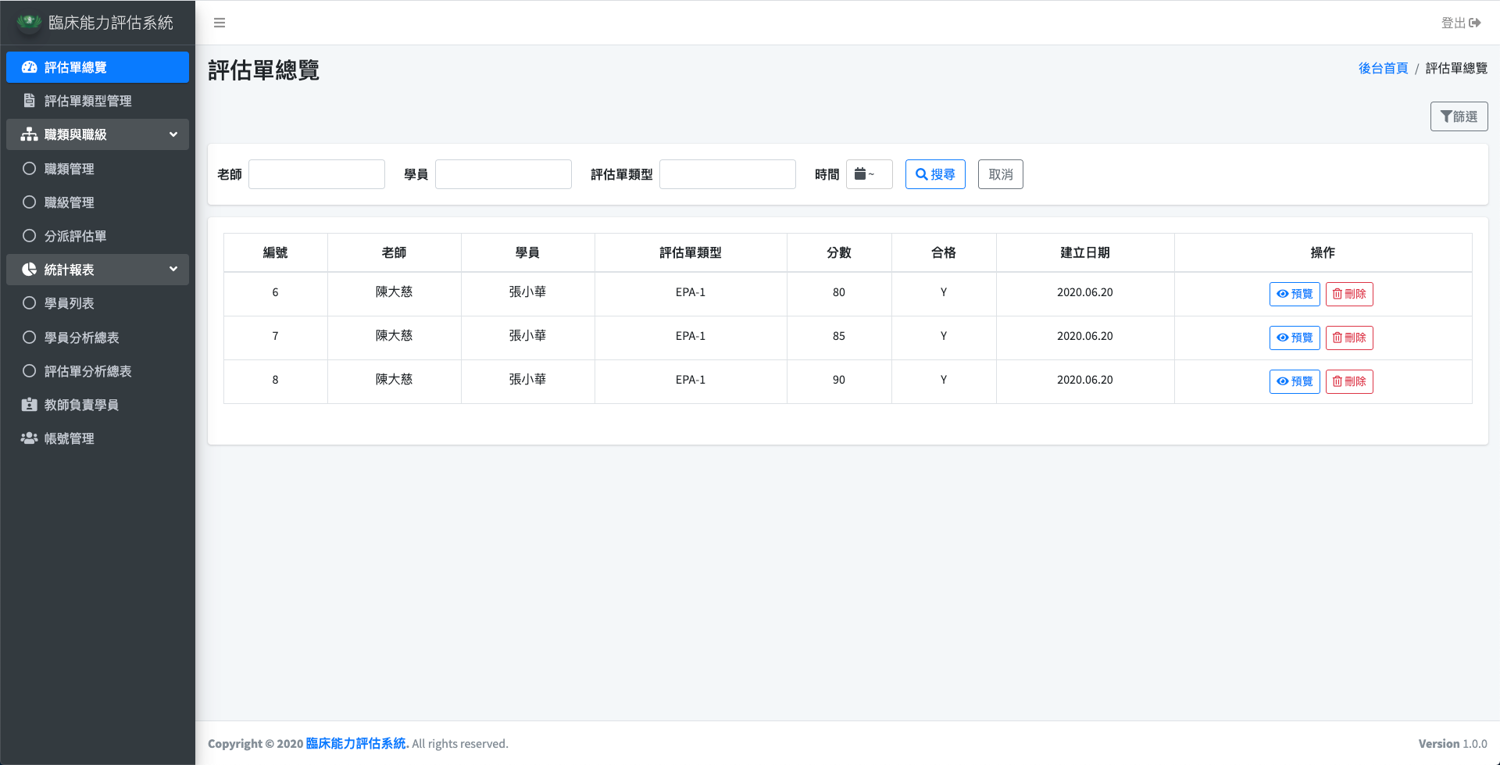Focus the 評估單類型 input field
The height and width of the screenshot is (765, 1500).
click(727, 174)
